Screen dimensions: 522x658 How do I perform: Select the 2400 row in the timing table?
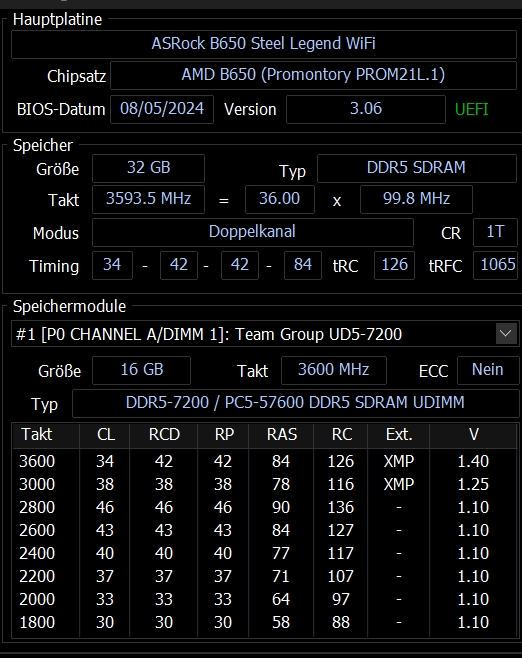point(265,554)
